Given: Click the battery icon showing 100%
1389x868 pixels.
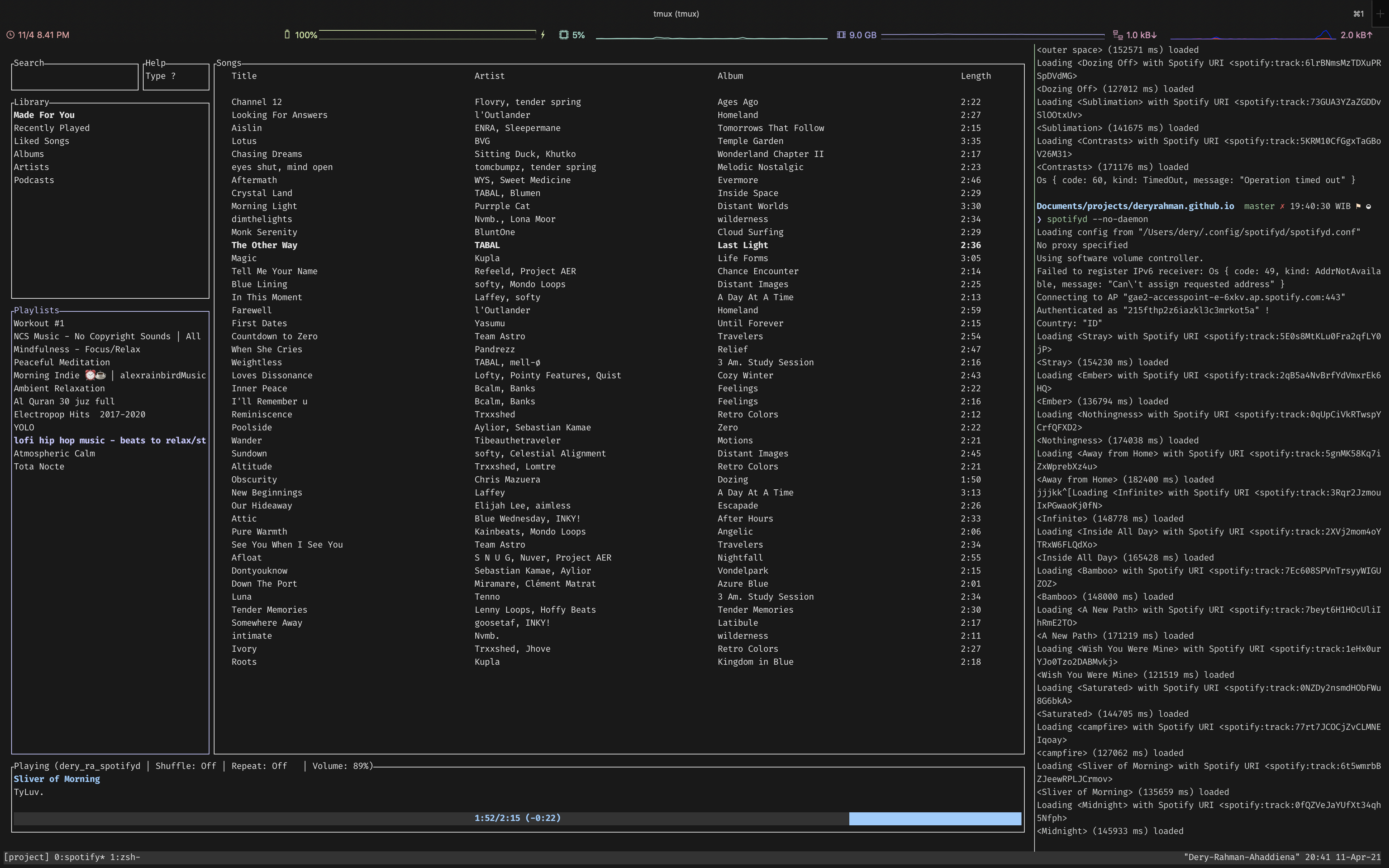Looking at the screenshot, I should coord(287,35).
